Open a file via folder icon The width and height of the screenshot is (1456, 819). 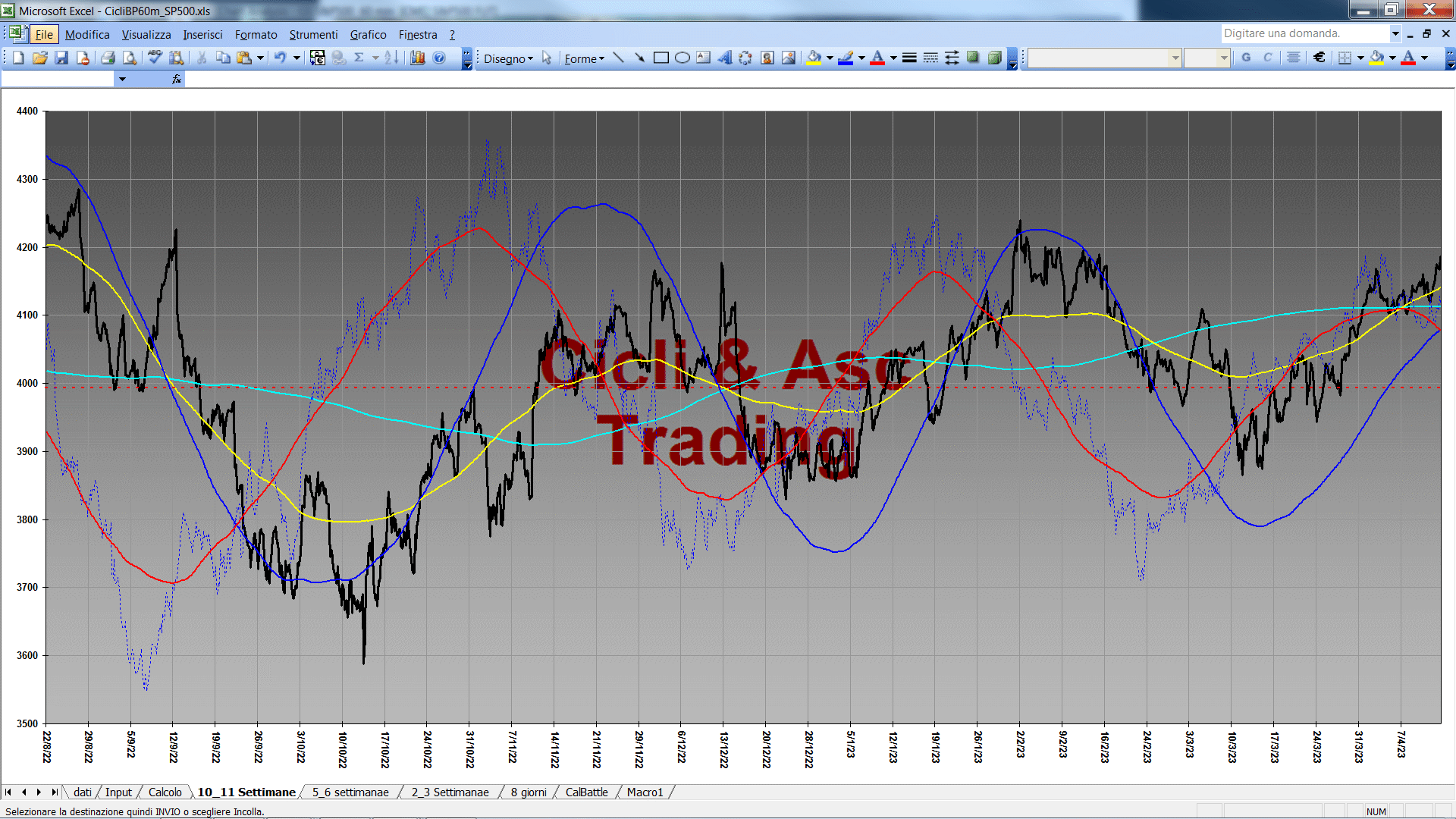click(x=40, y=58)
